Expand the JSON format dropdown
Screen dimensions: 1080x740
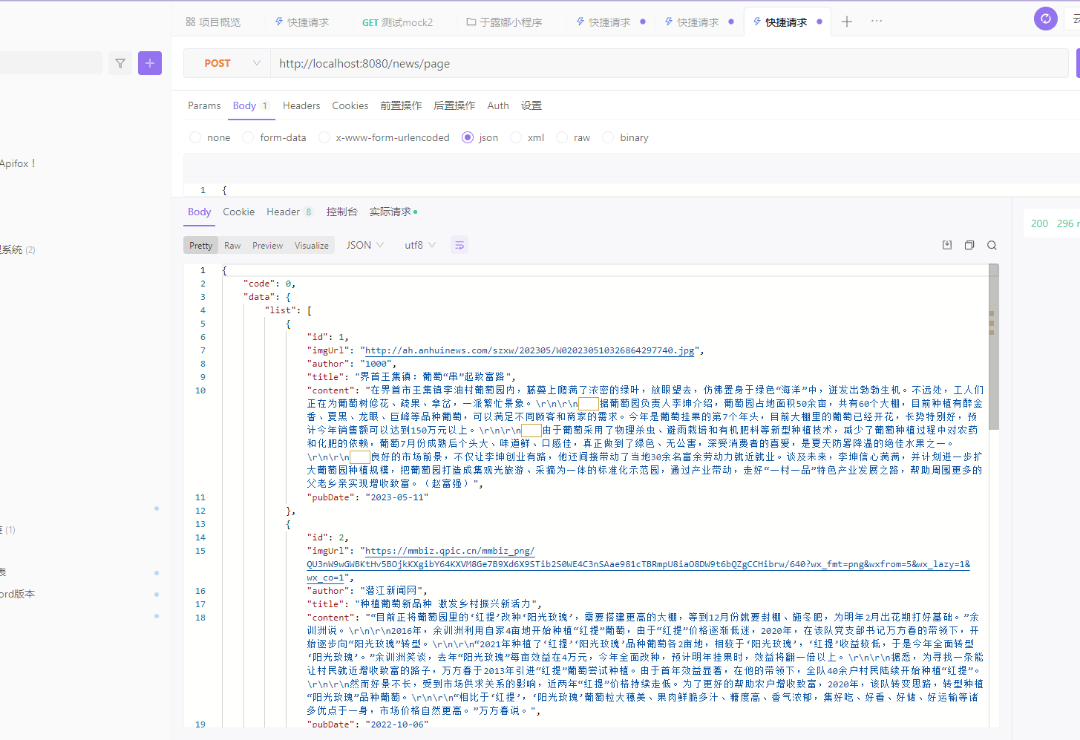(366, 245)
